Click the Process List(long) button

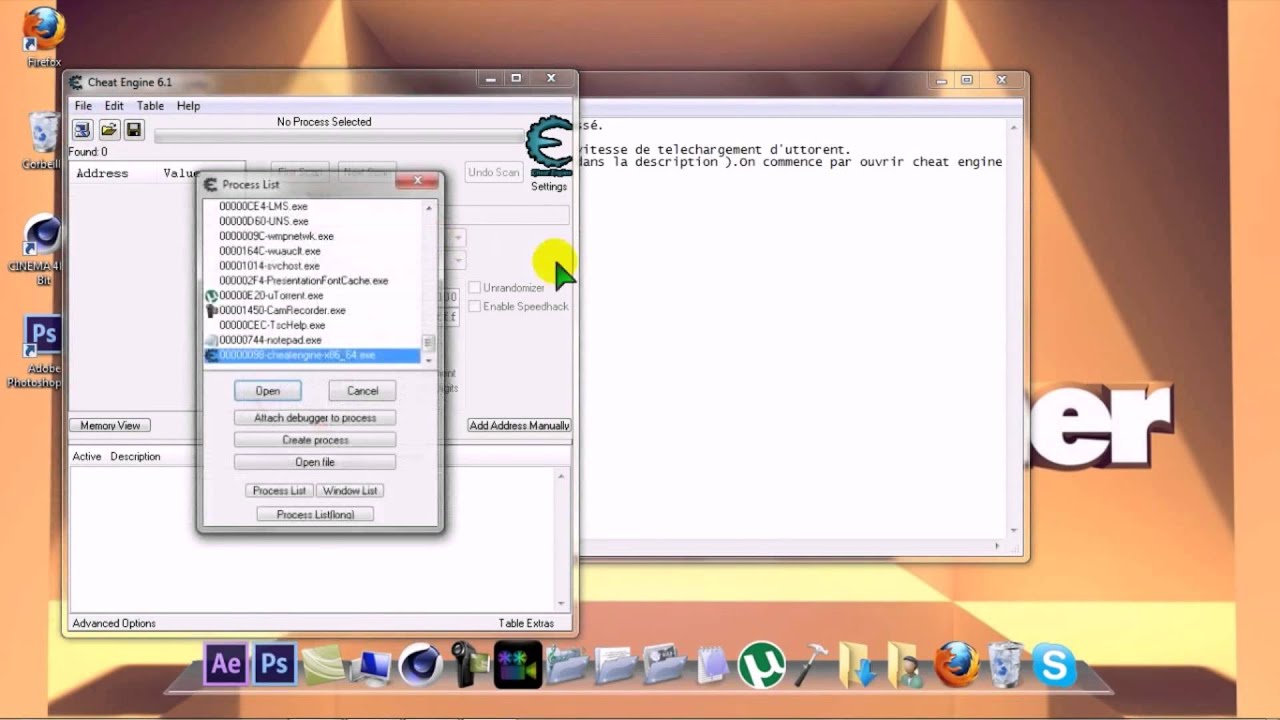coord(315,514)
